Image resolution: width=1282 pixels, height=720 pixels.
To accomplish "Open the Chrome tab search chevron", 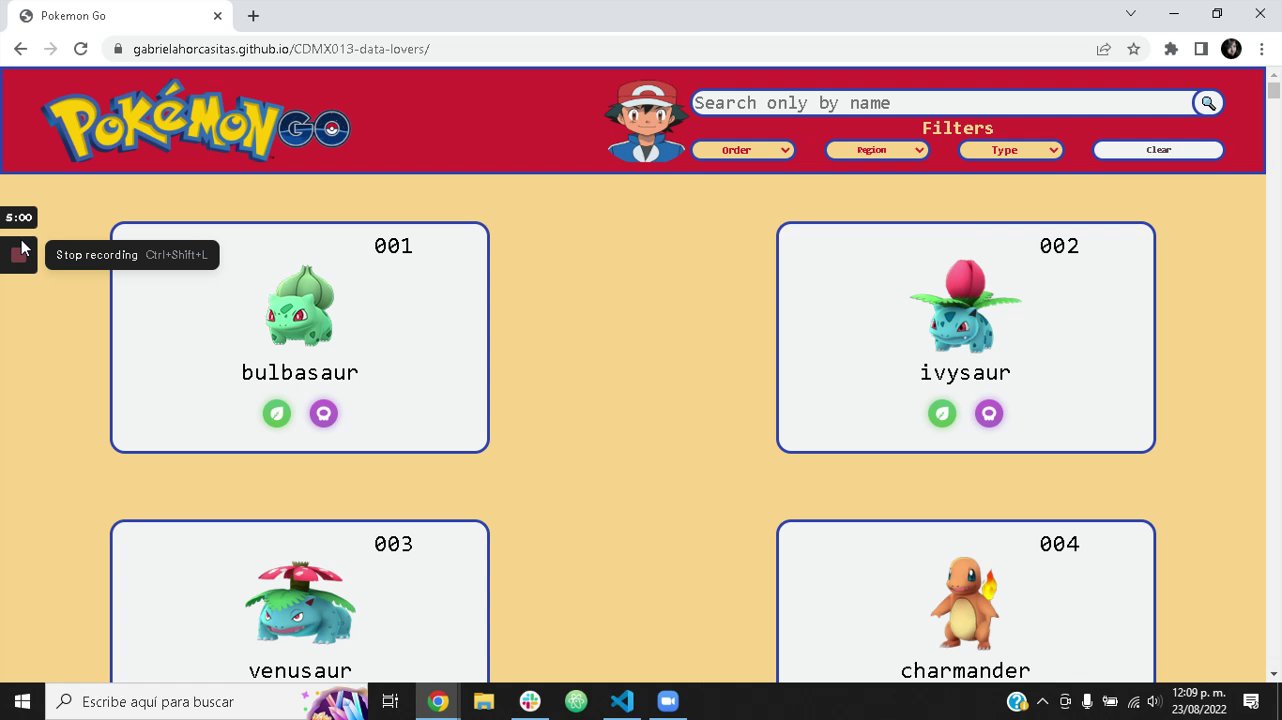I will click(x=1131, y=14).
